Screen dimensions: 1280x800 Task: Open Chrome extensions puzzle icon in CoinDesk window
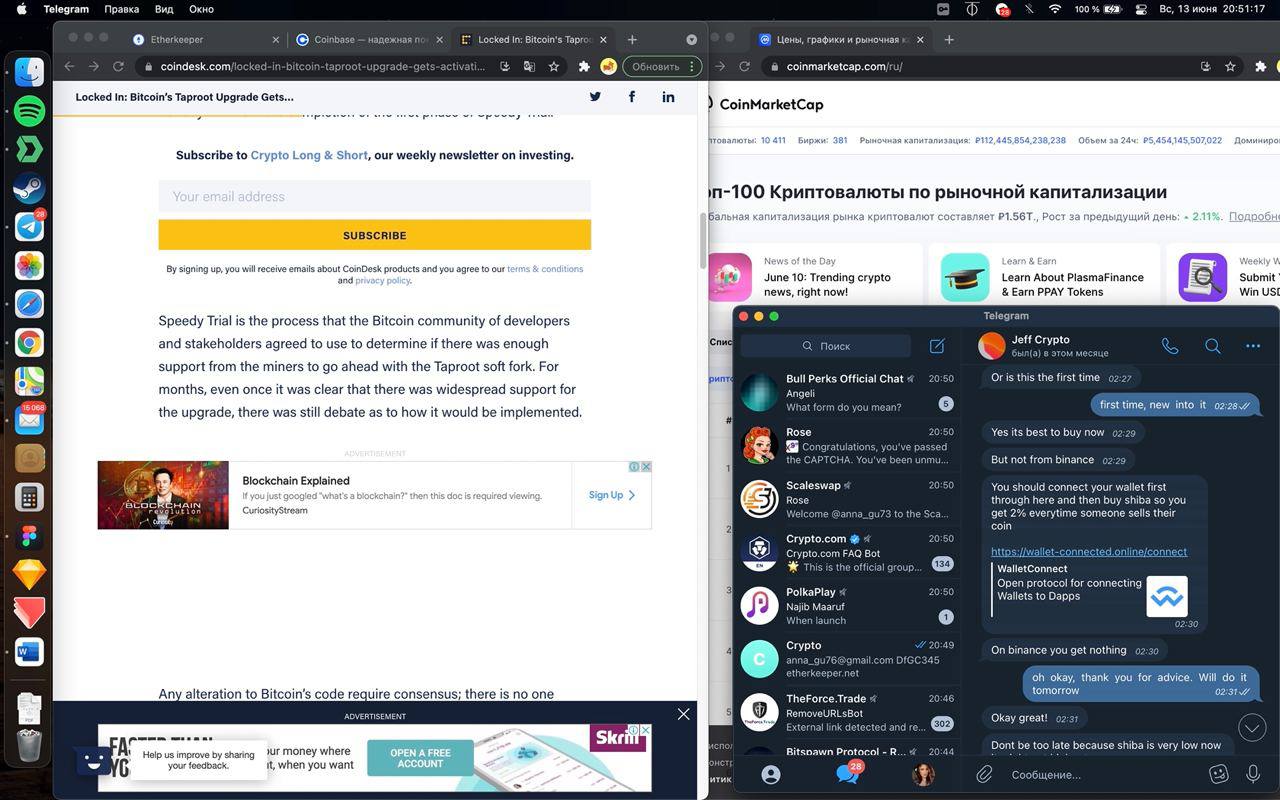(584, 67)
